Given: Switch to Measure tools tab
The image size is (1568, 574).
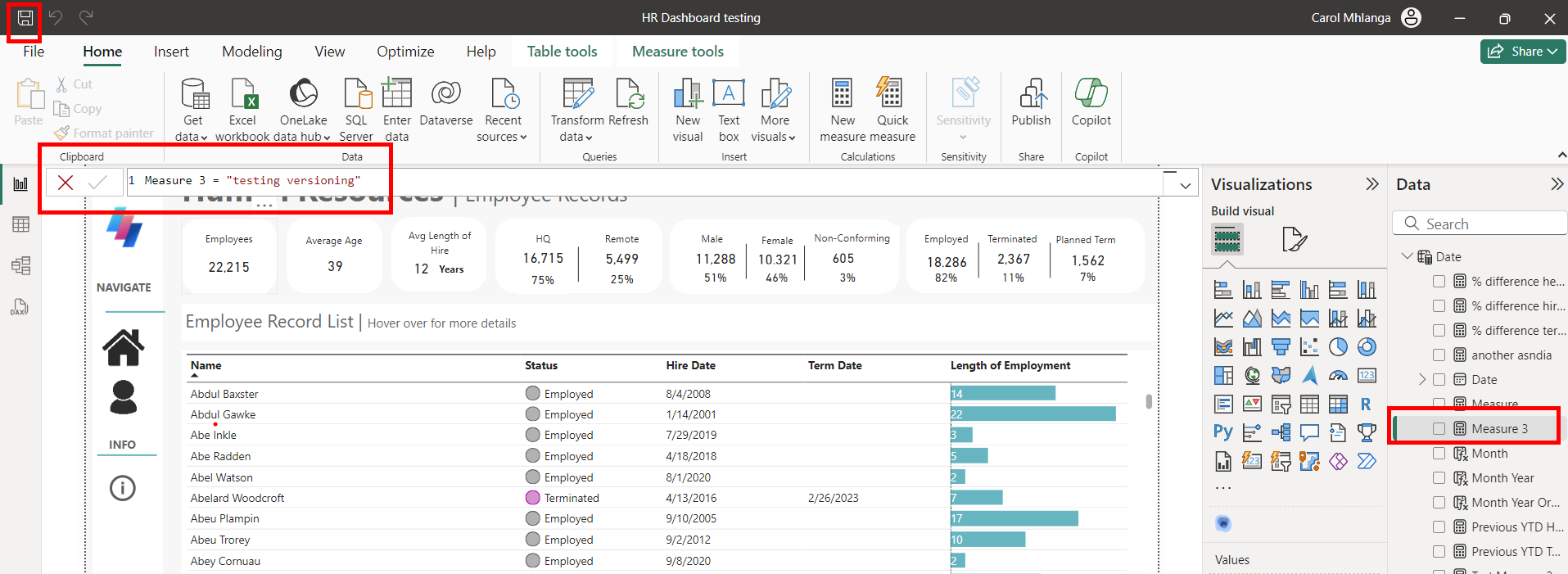Looking at the screenshot, I should (x=677, y=52).
